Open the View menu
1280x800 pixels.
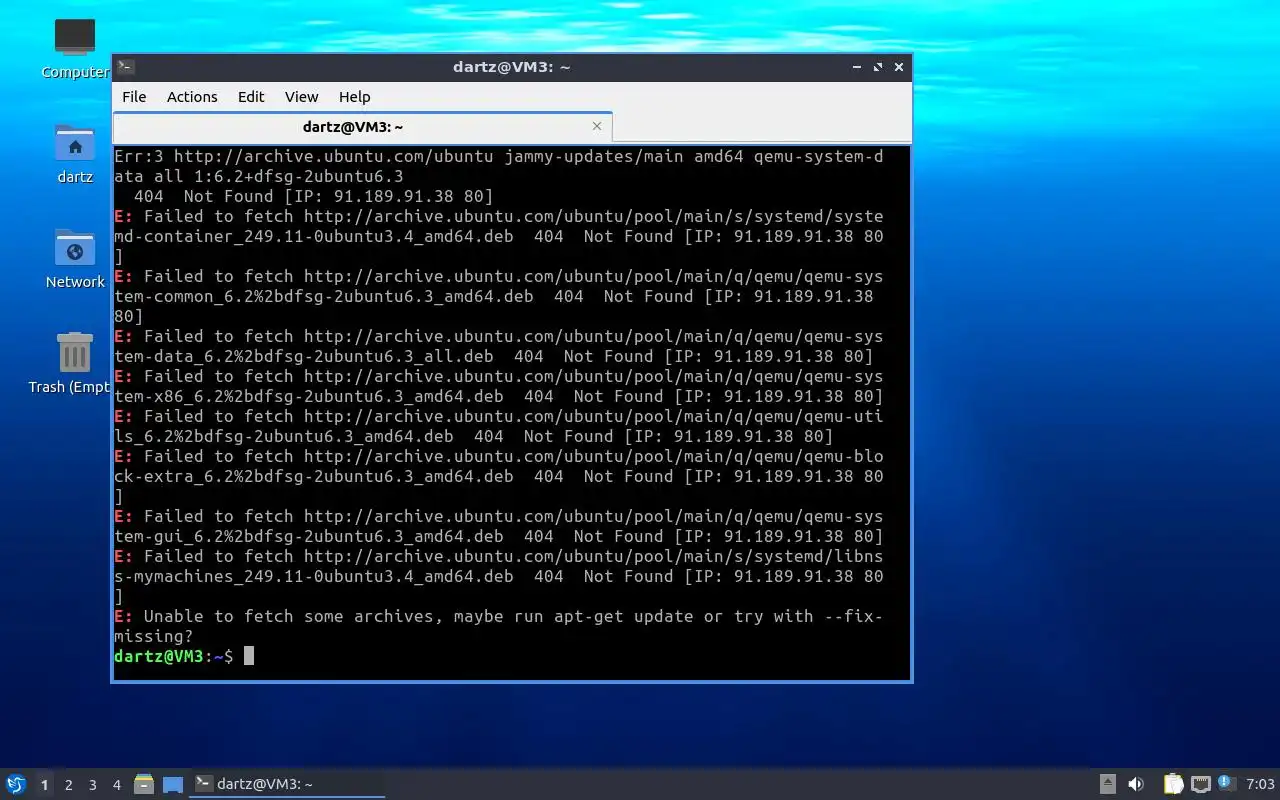point(301,97)
